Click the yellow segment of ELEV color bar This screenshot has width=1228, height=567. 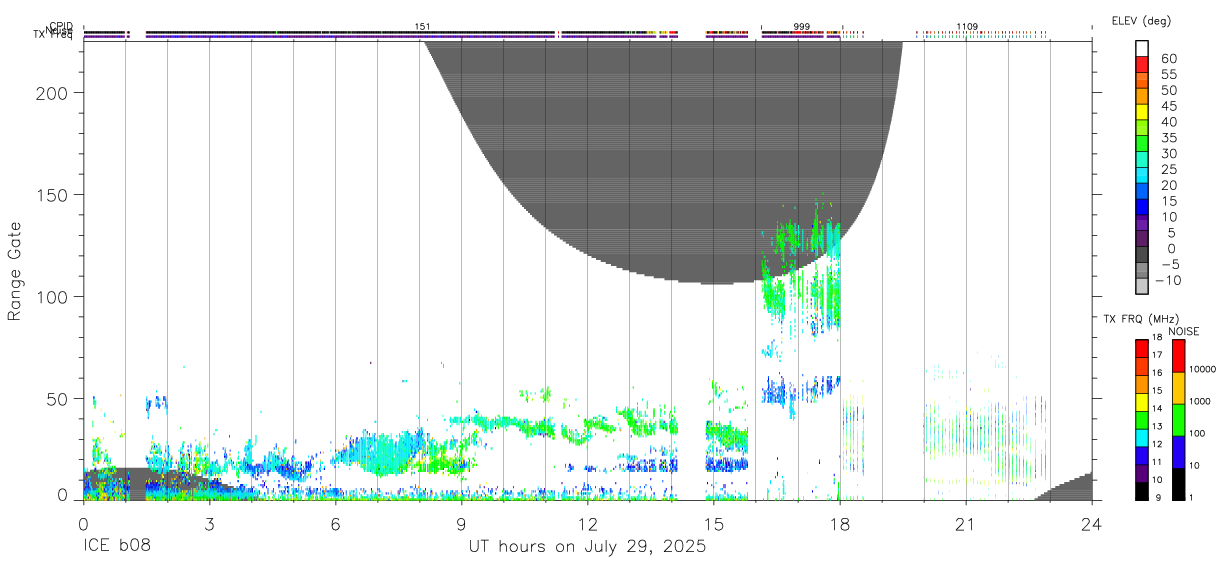1142,113
